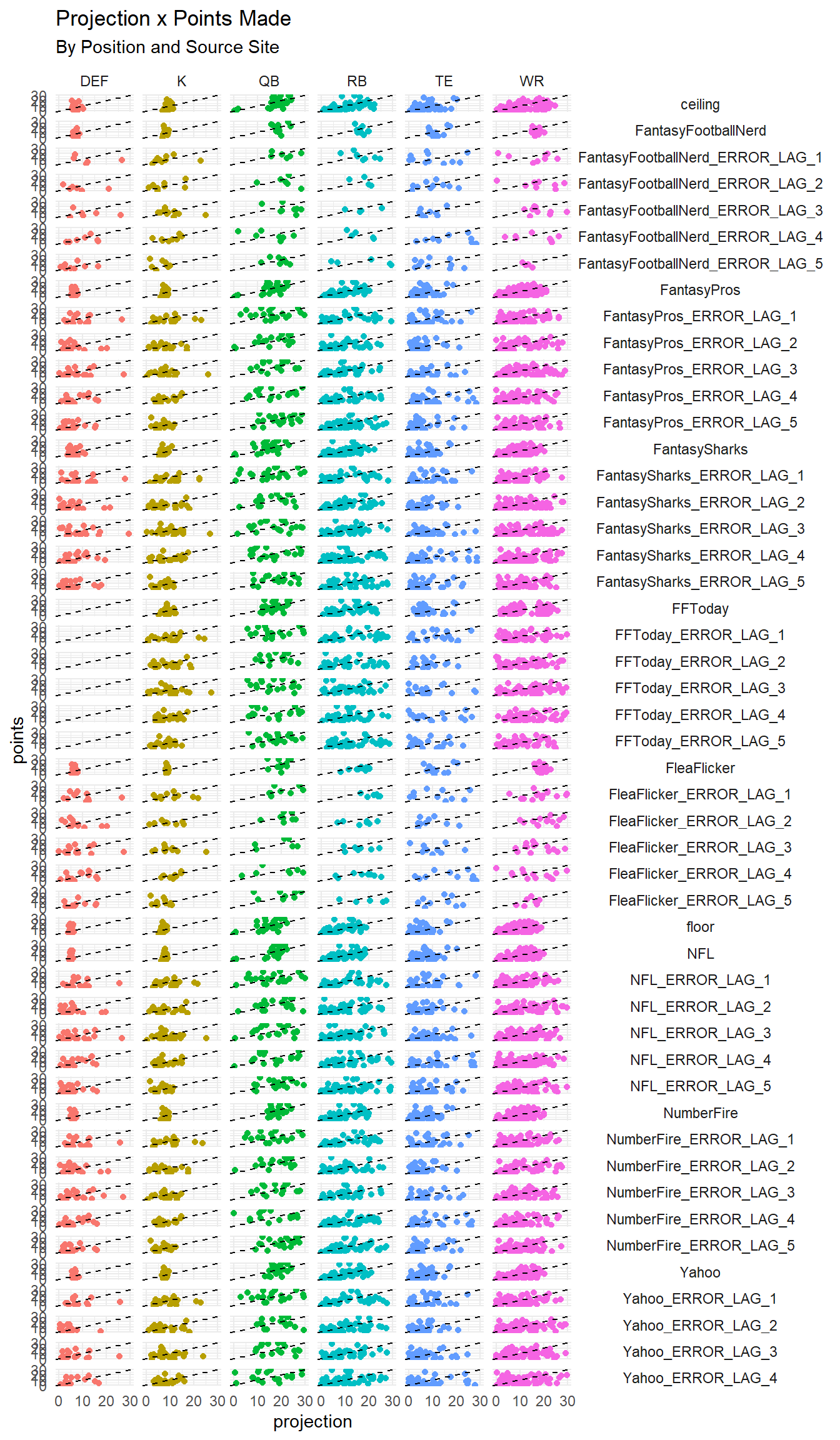The height and width of the screenshot is (1440, 840).
Task: Click the 'NFL' row label
Action: tap(700, 954)
